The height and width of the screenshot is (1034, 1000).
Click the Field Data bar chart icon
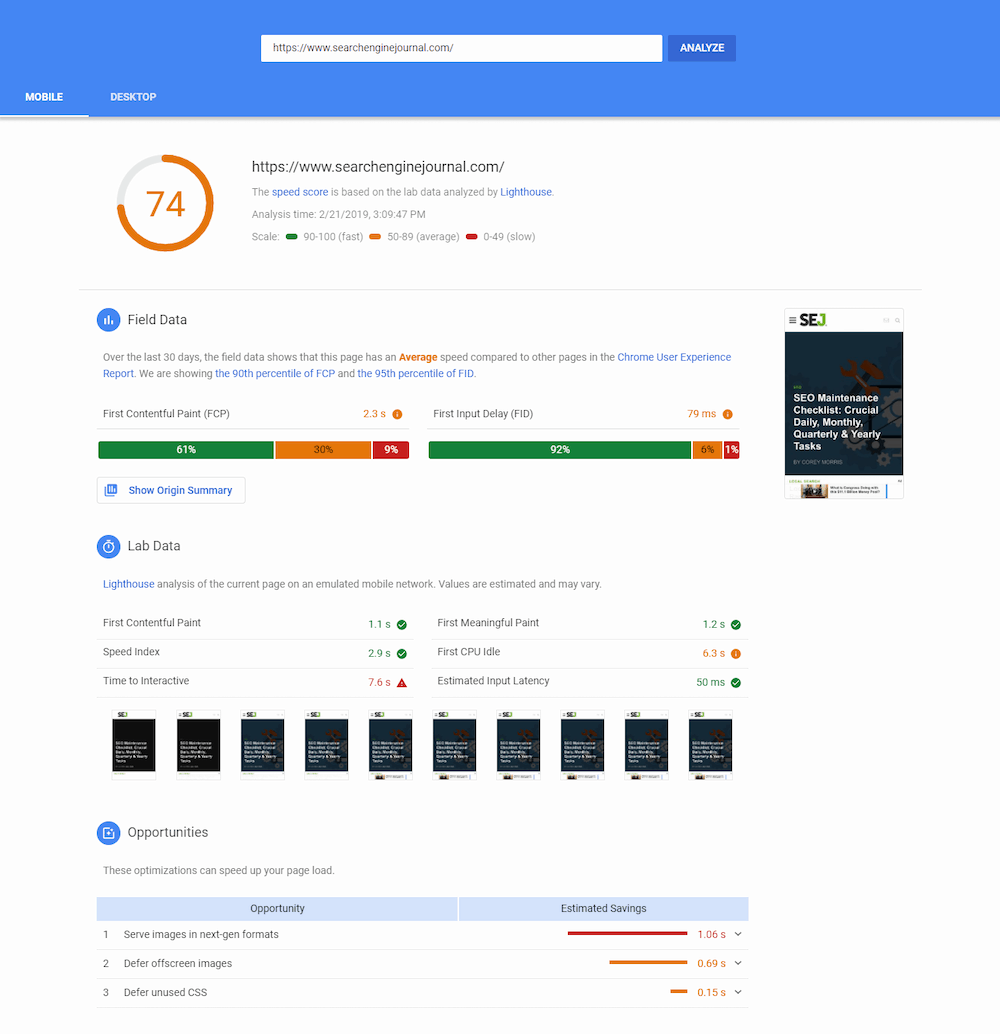coord(109,320)
